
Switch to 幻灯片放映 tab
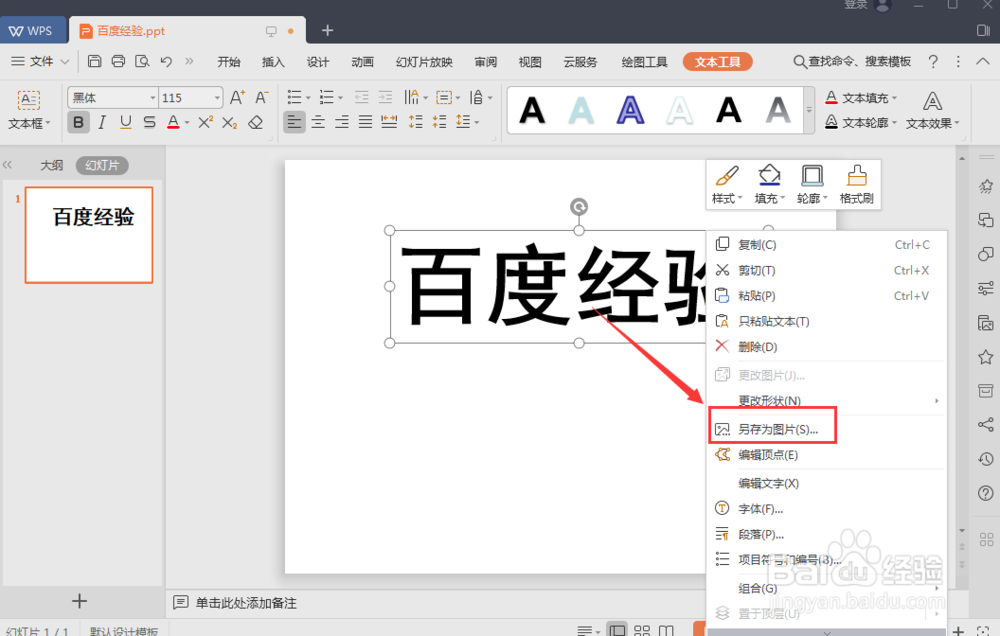[424, 62]
